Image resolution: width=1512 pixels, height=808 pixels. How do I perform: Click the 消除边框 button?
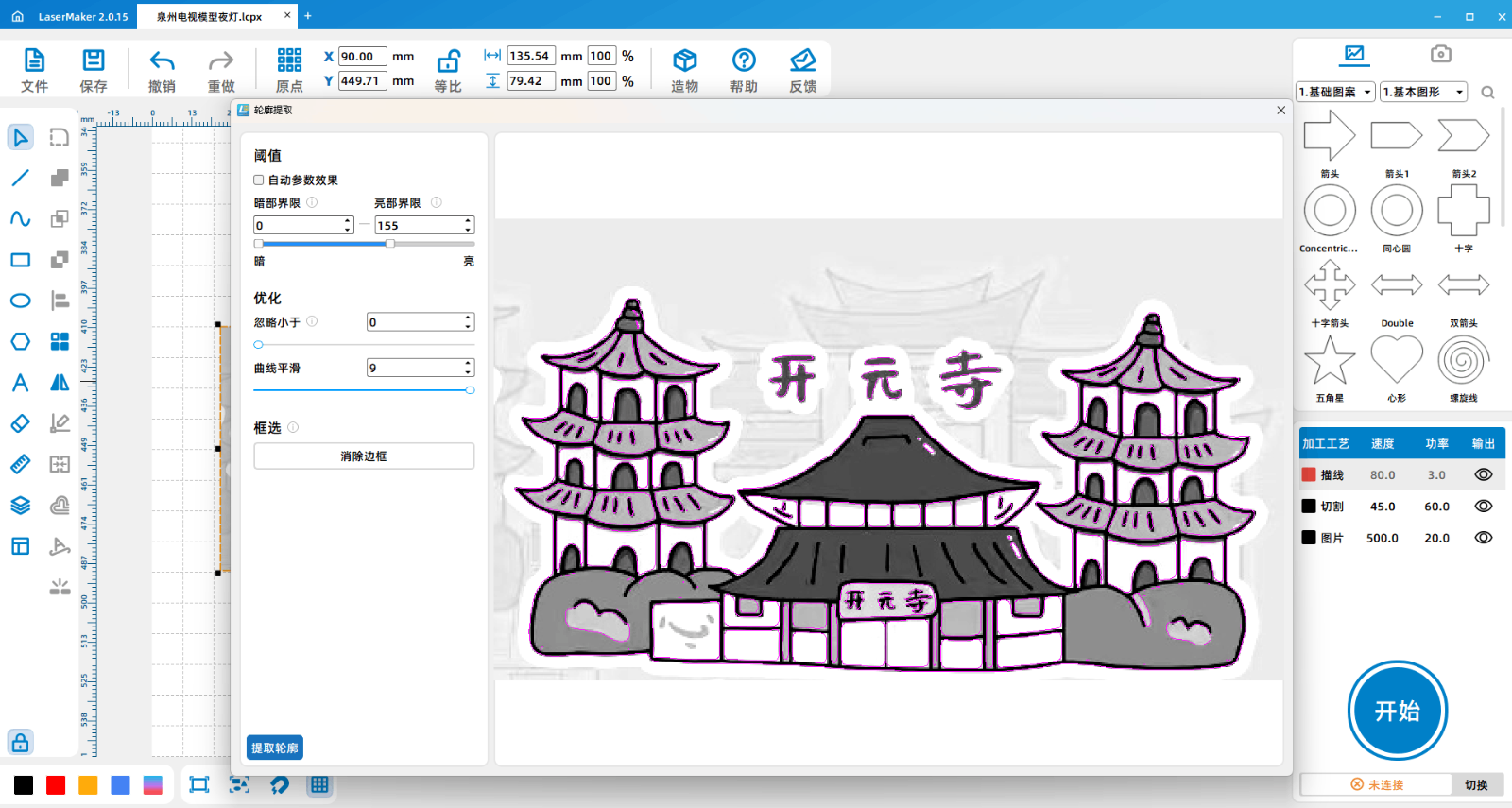pyautogui.click(x=364, y=456)
